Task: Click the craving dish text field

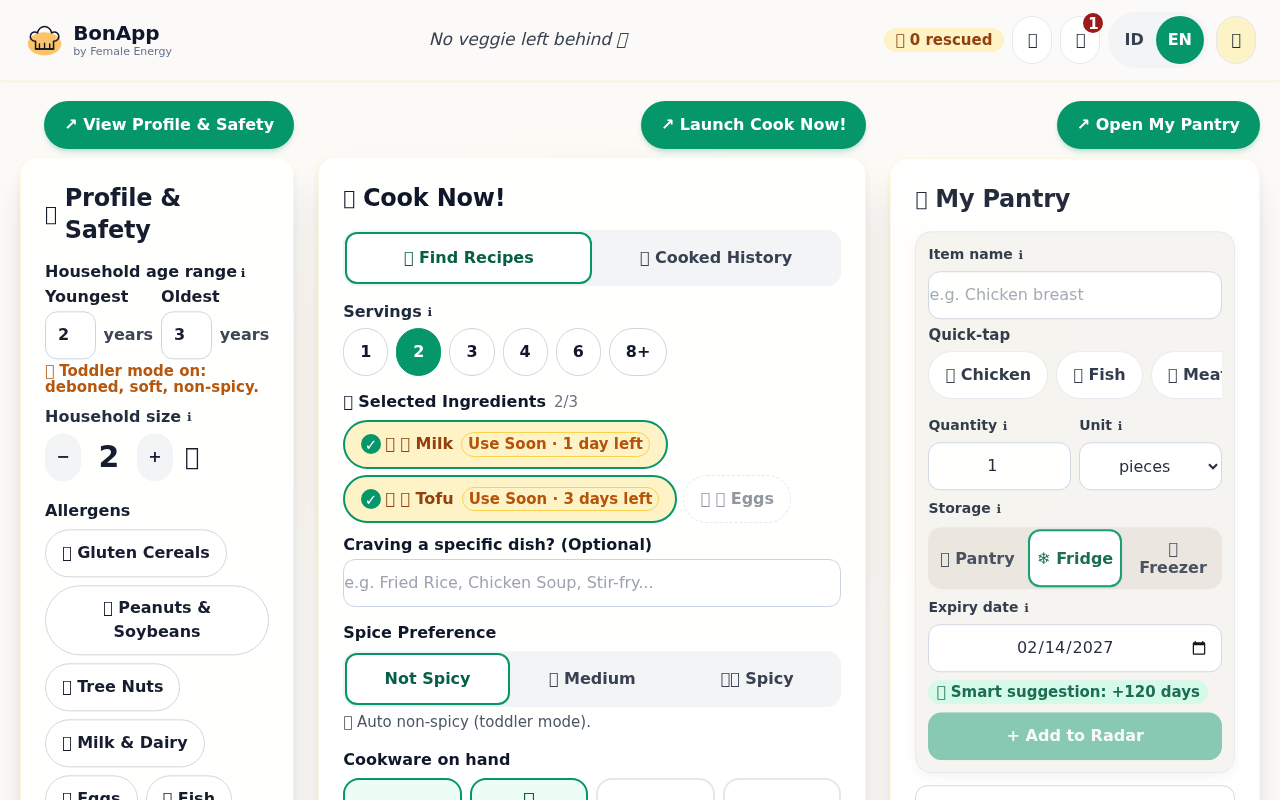Action: coord(592,583)
